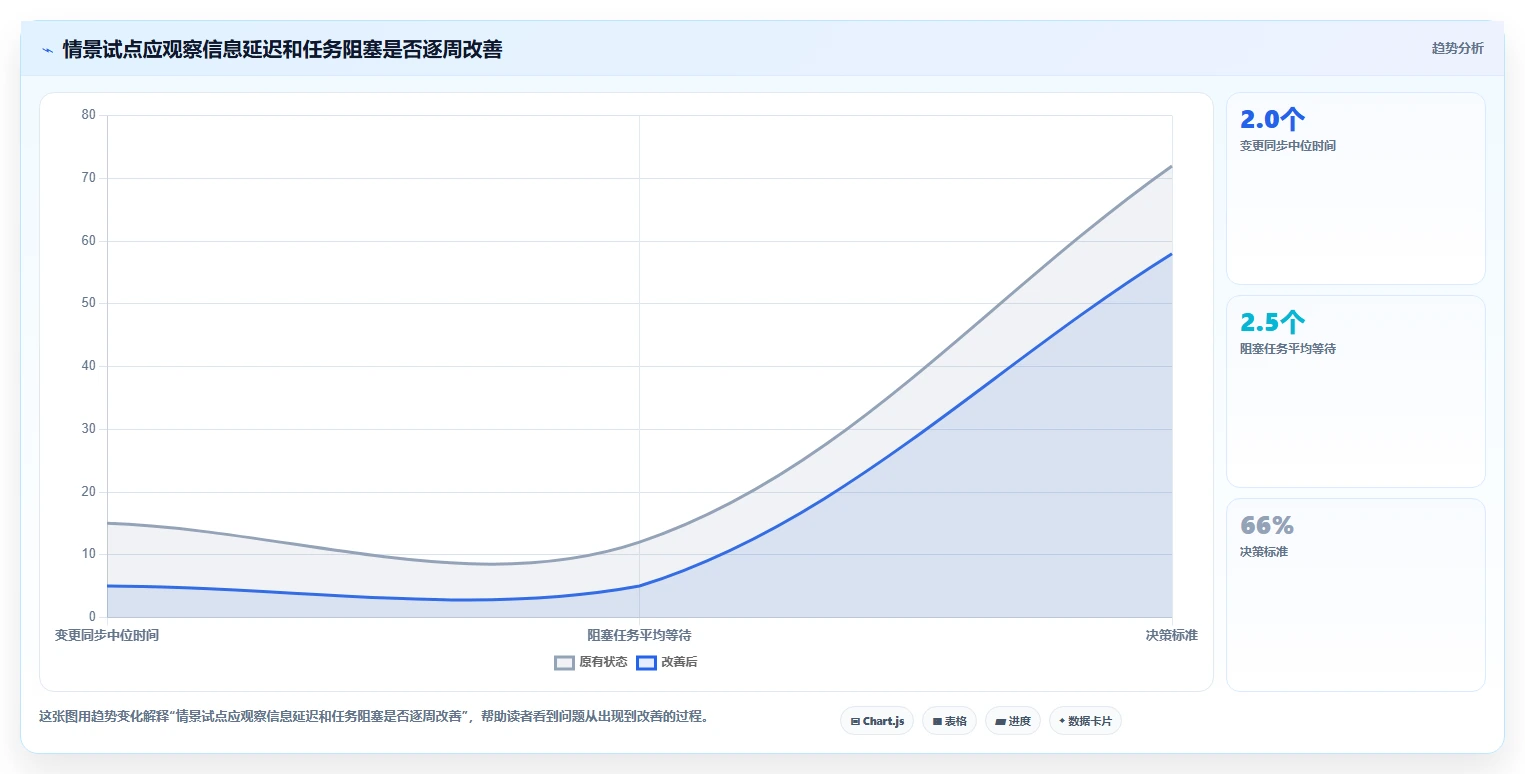Screen dimensions: 1525x774
Task: Toggle the 改善后 legend series
Action: [x=666, y=662]
